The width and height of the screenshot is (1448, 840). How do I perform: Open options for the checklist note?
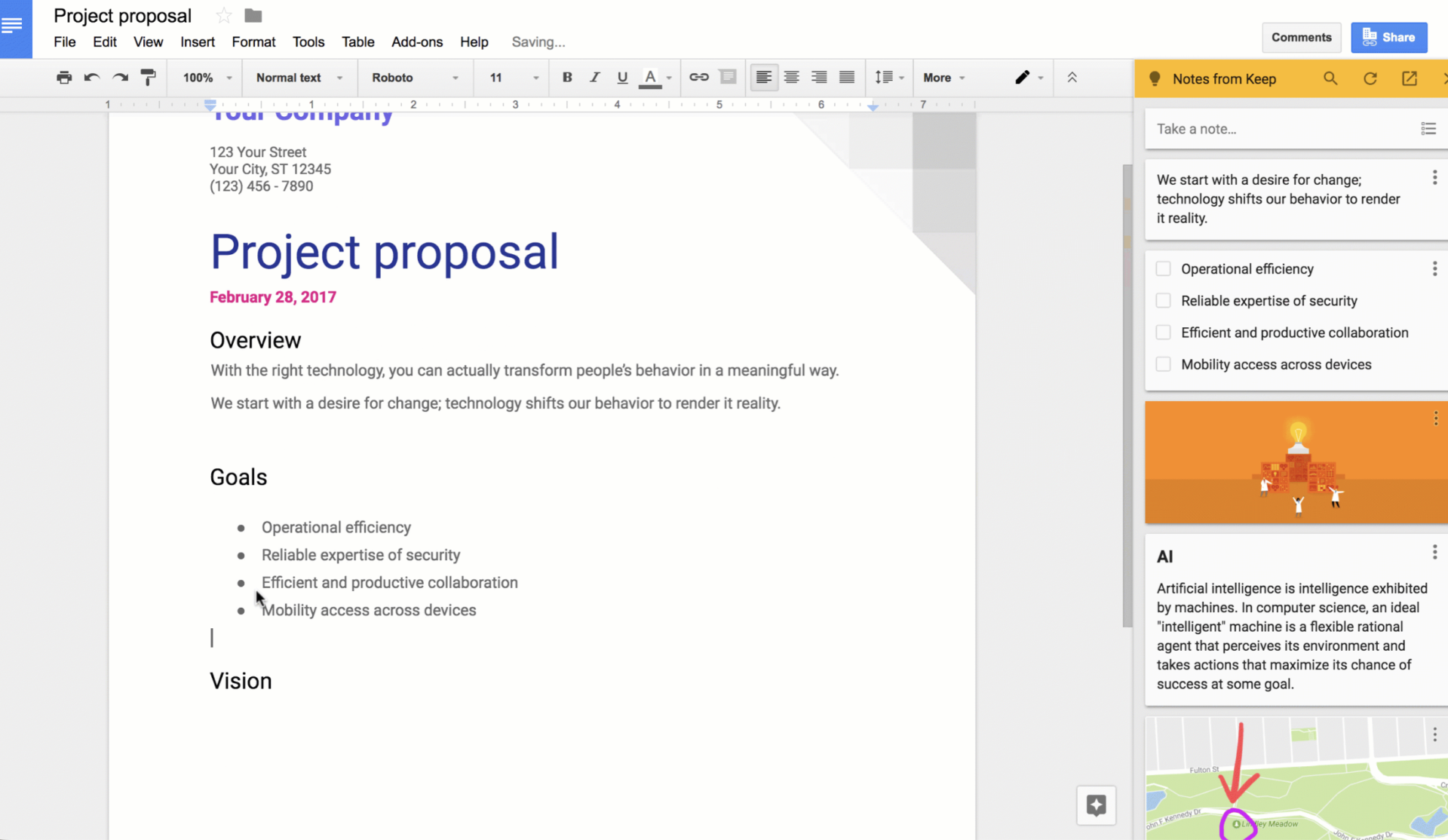pyautogui.click(x=1434, y=269)
